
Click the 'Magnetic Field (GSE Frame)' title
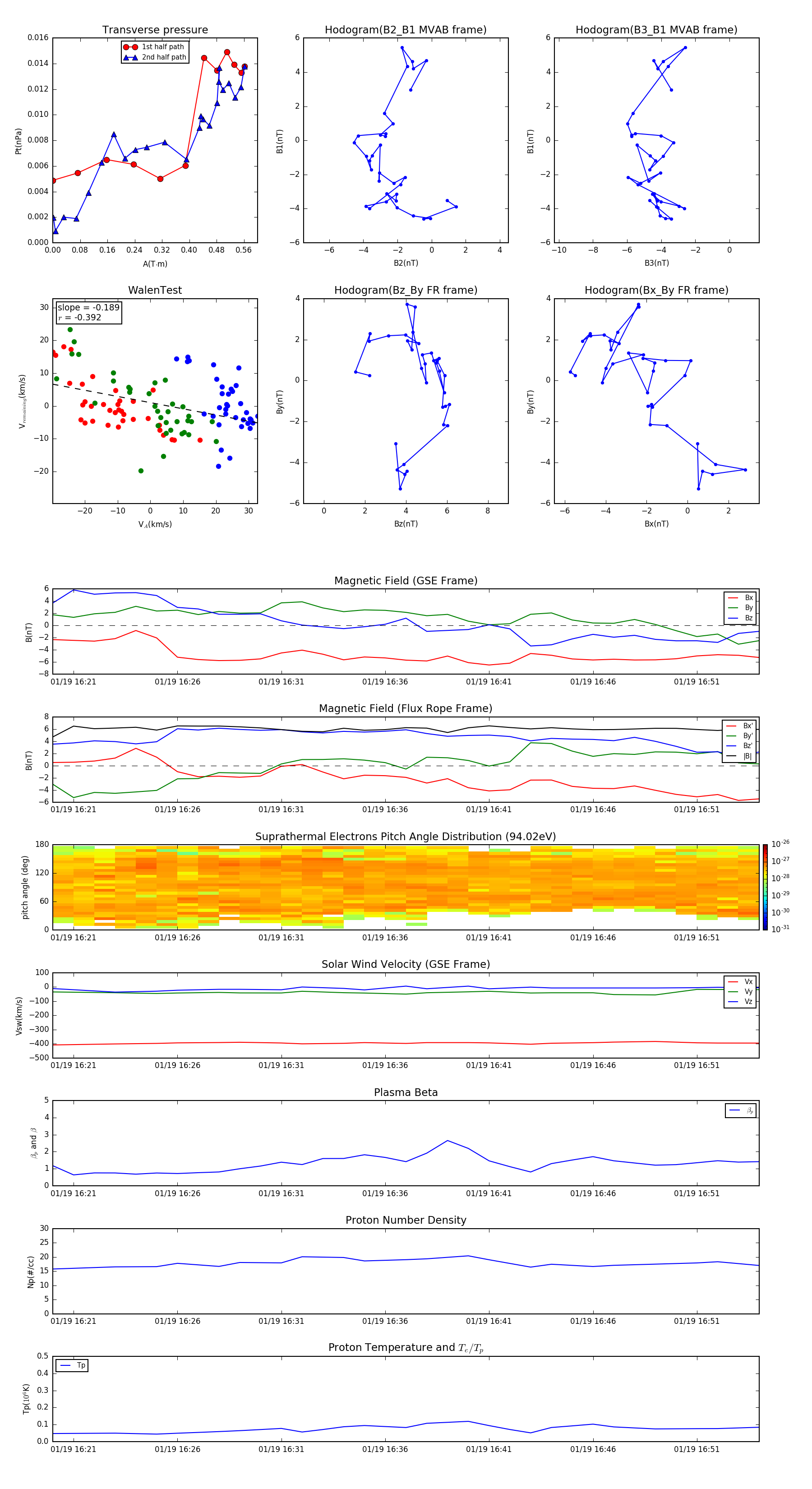pyautogui.click(x=406, y=581)
